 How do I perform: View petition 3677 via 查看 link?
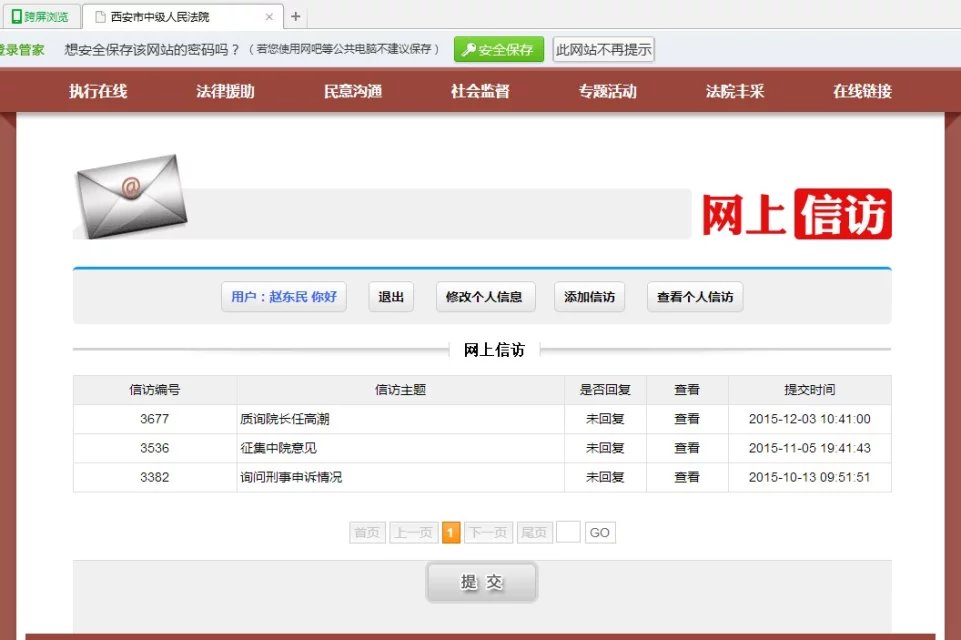coord(687,419)
